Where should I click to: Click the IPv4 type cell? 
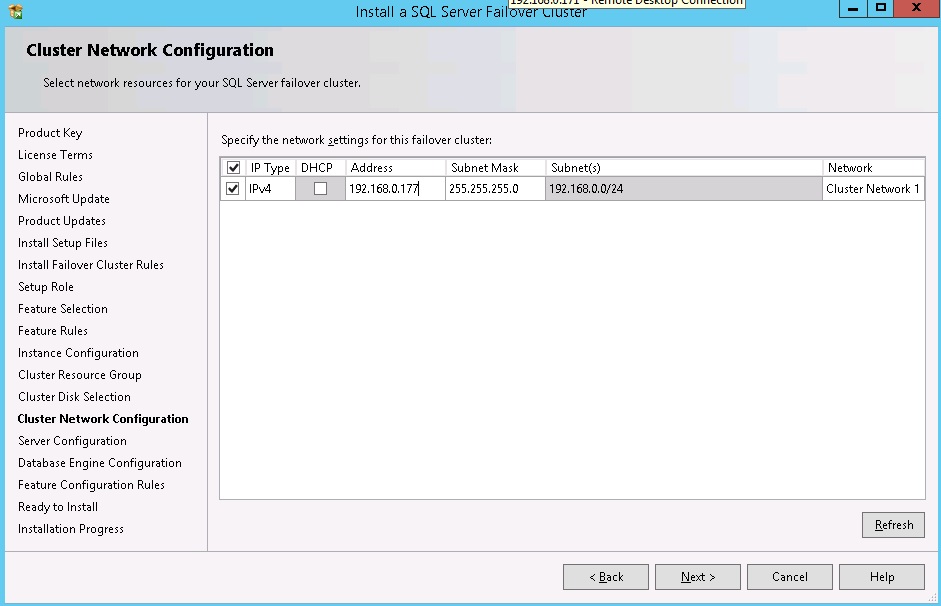pos(270,188)
